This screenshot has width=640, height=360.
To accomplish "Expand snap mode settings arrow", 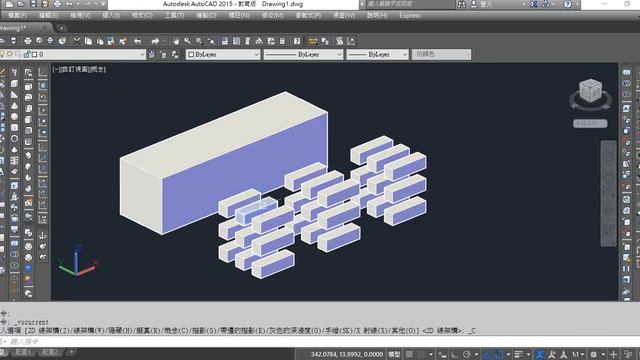I will [431, 354].
